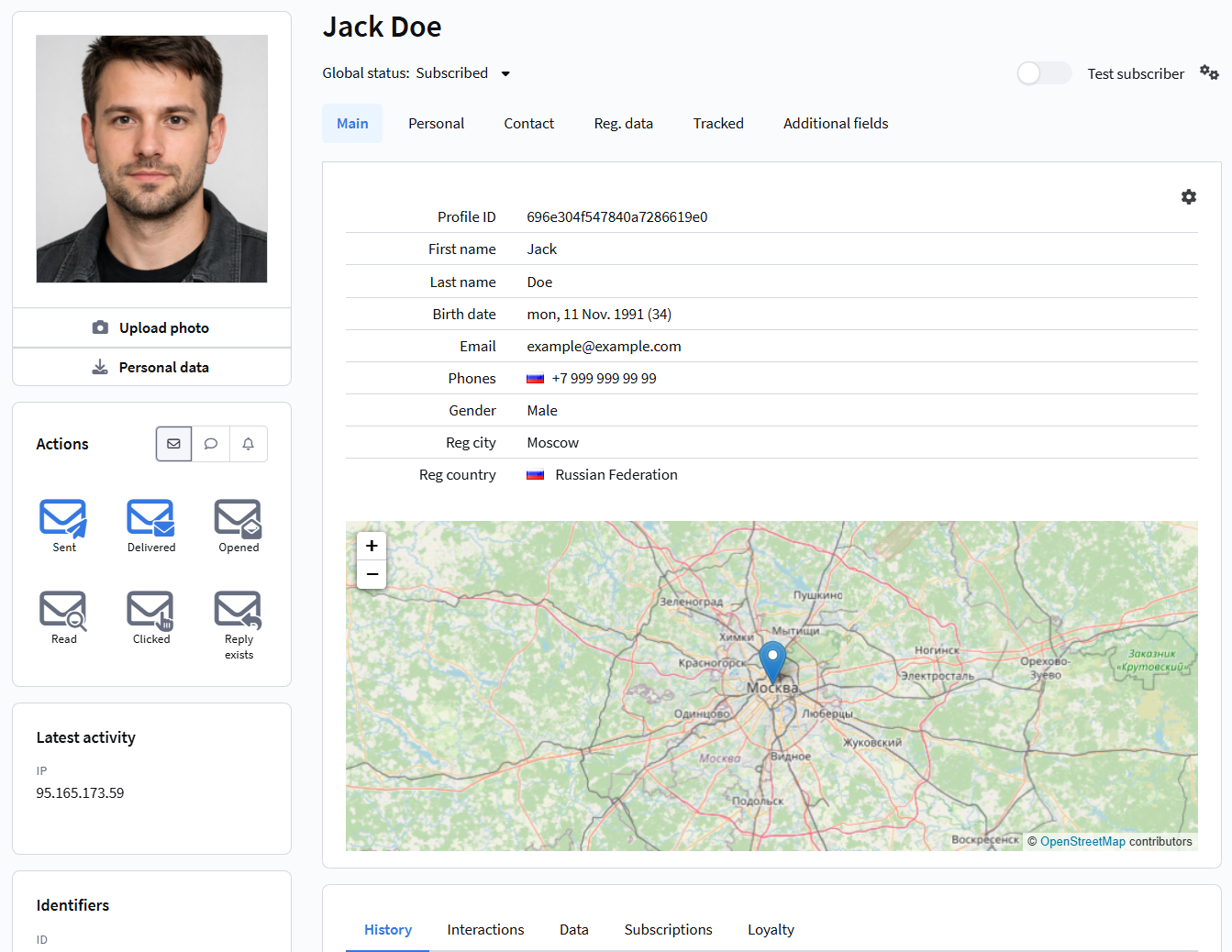Open the Delivered emails icon
This screenshot has height=952, width=1232.
point(150,518)
